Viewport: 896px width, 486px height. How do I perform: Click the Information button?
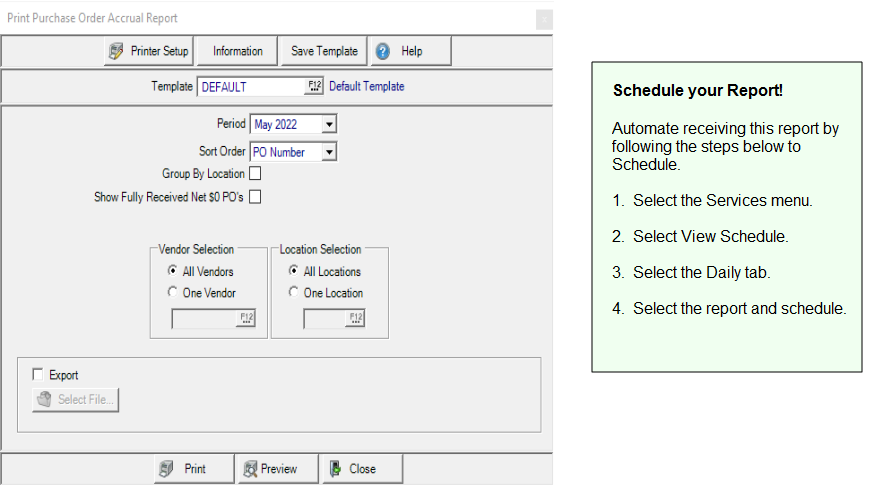tap(238, 51)
